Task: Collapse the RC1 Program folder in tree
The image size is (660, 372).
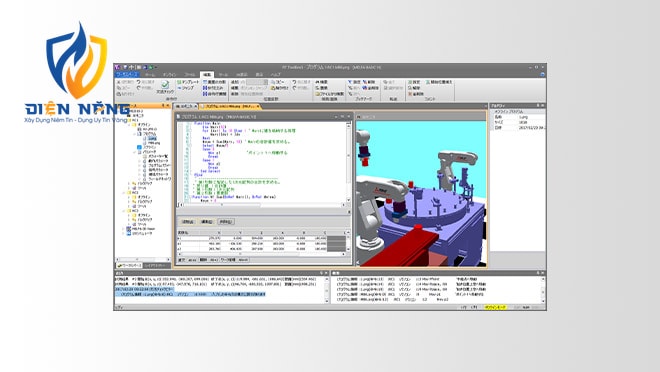Action: point(134,134)
